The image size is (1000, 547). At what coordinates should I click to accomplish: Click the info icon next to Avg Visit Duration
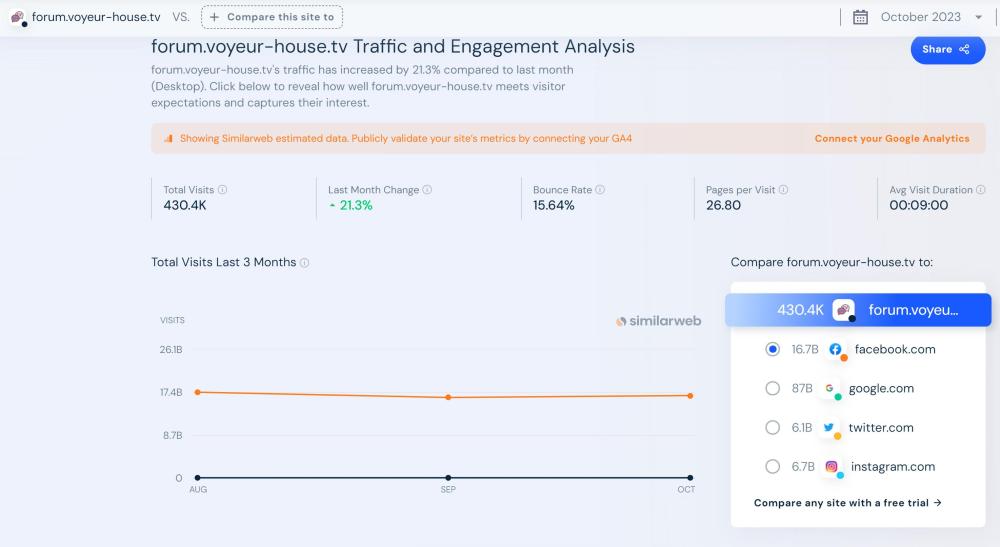(x=980, y=190)
